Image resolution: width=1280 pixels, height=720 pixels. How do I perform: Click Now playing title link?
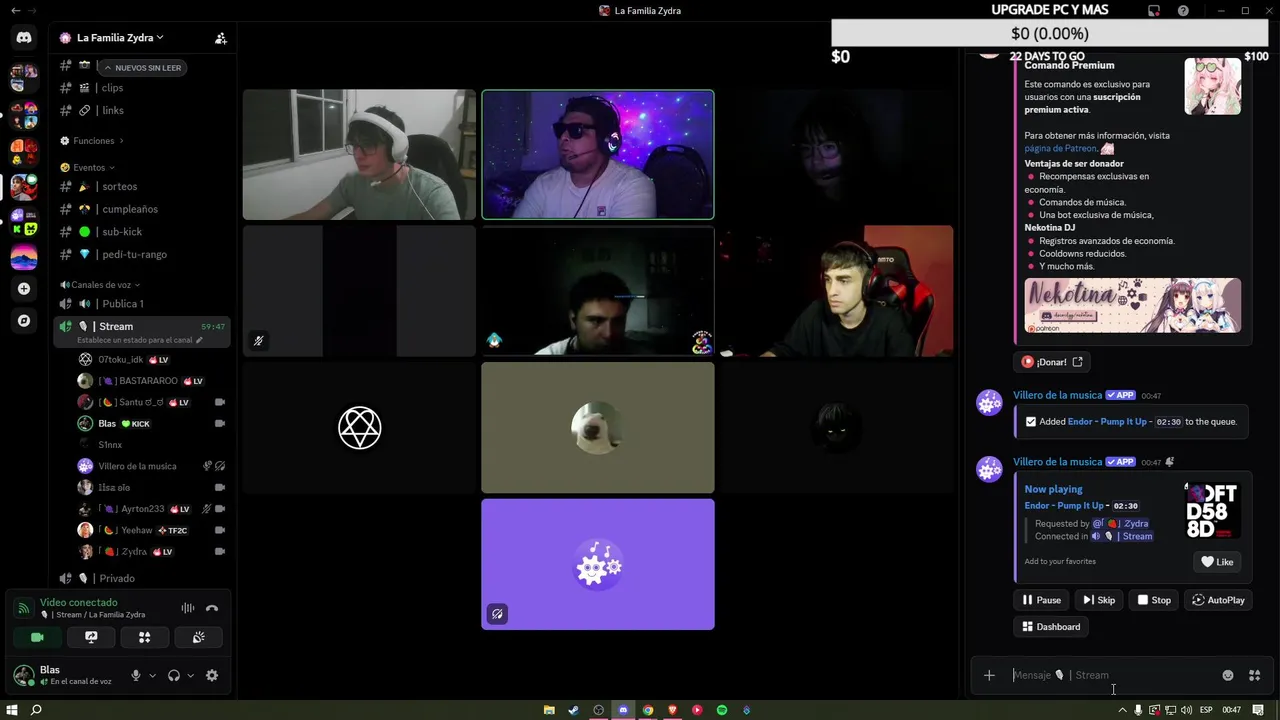1053,489
